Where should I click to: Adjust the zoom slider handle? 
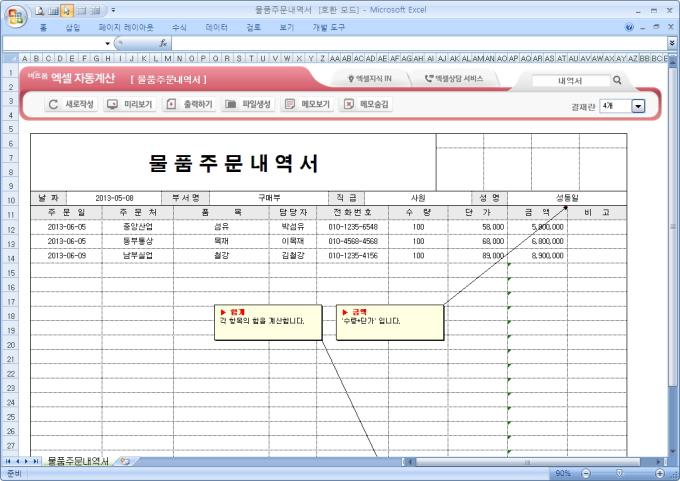click(619, 473)
